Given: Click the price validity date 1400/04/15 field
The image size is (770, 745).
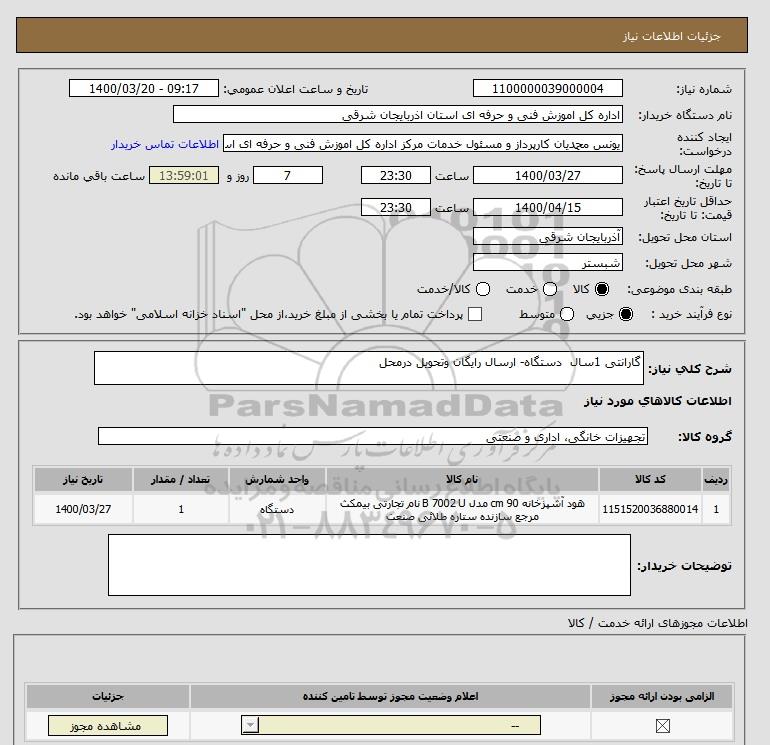Looking at the screenshot, I should click(x=548, y=207).
